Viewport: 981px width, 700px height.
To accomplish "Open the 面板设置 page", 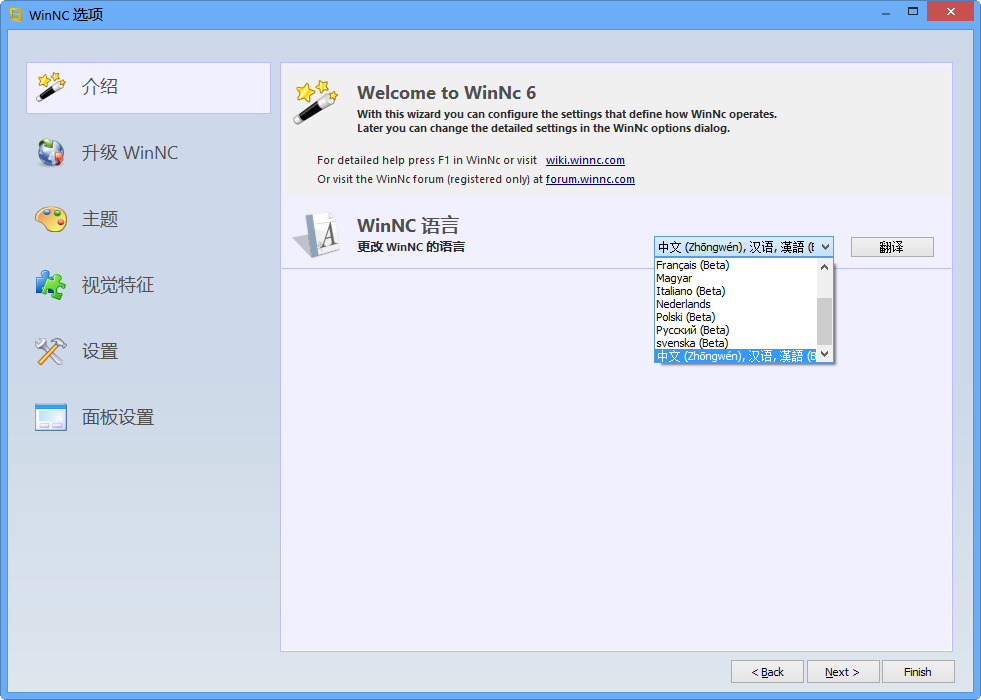I will 148,417.
